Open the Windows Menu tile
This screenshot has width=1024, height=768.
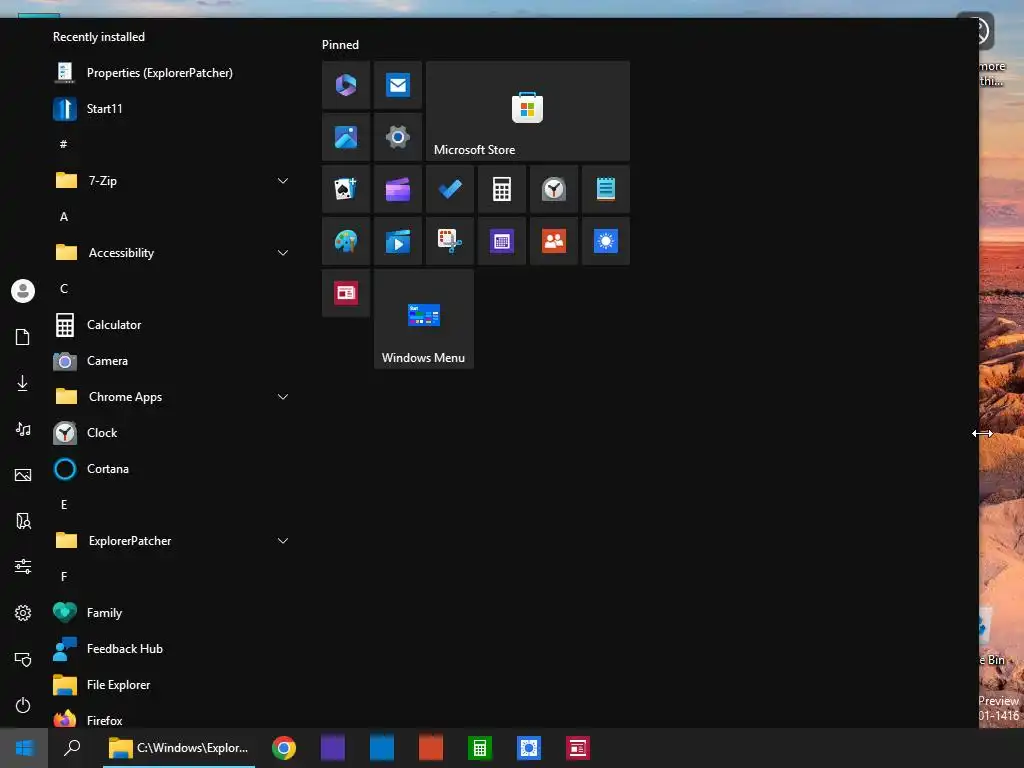[424, 319]
